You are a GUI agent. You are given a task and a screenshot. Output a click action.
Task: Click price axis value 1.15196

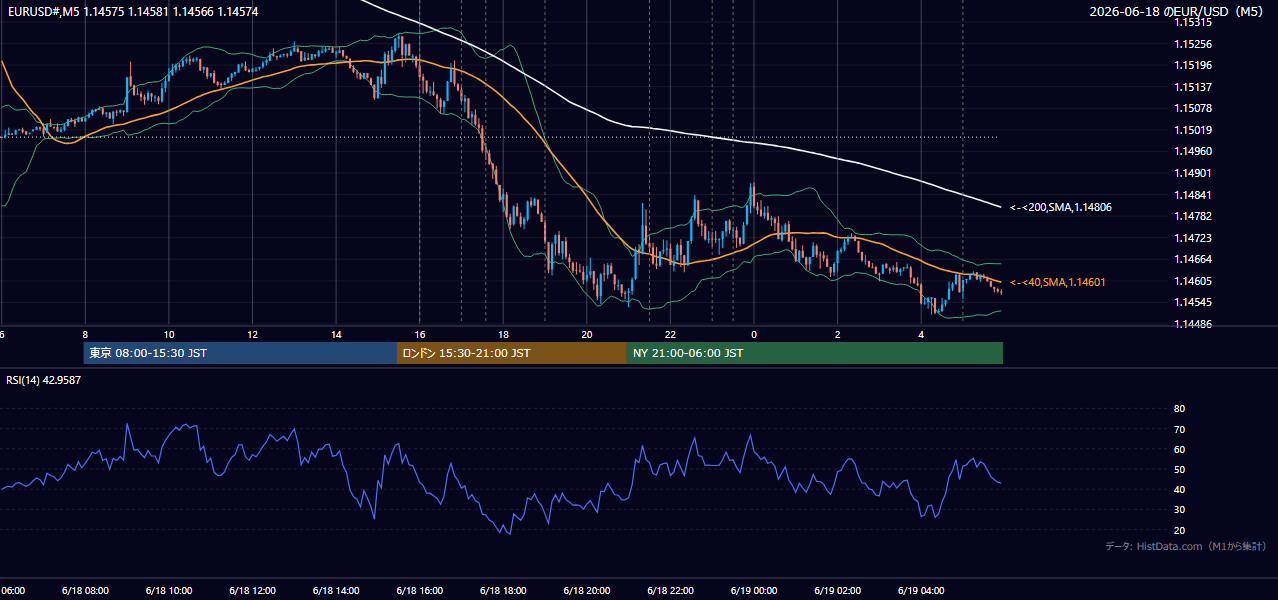click(x=1193, y=65)
